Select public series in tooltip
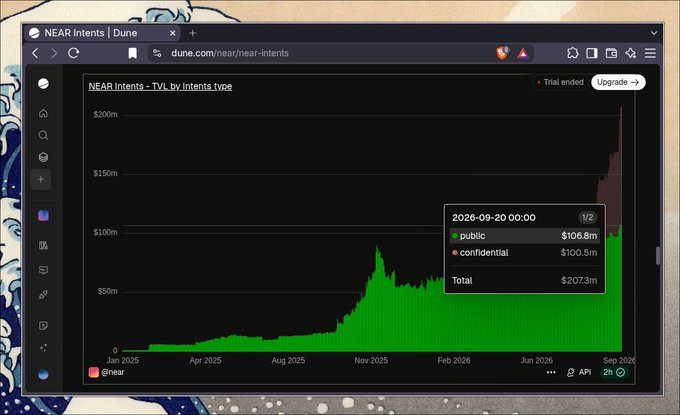Image resolution: width=680 pixels, height=415 pixels. [525, 236]
